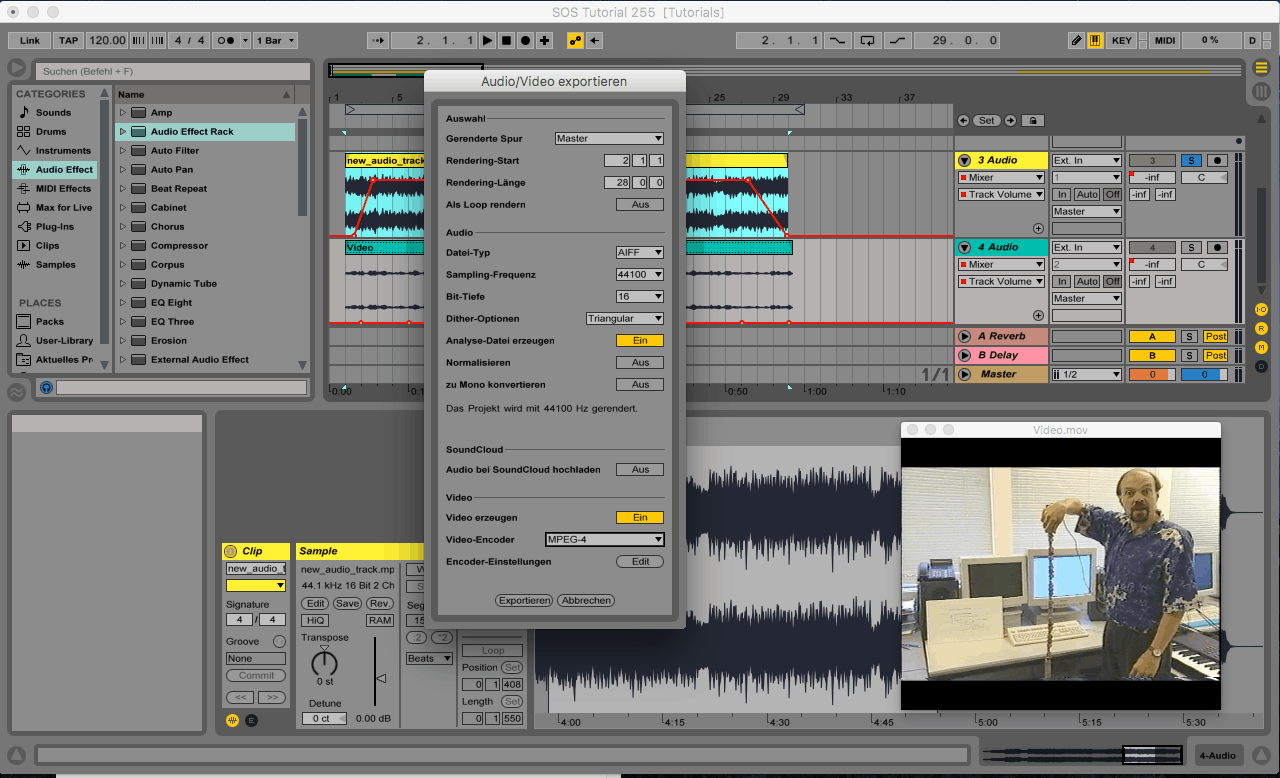
Task: Click the Abbrechen button
Action: coord(587,601)
